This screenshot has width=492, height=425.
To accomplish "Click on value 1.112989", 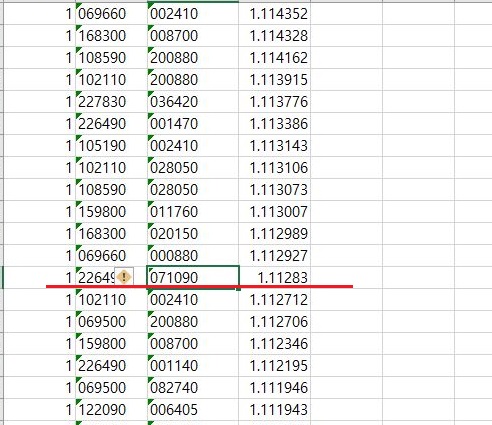I will [275, 234].
